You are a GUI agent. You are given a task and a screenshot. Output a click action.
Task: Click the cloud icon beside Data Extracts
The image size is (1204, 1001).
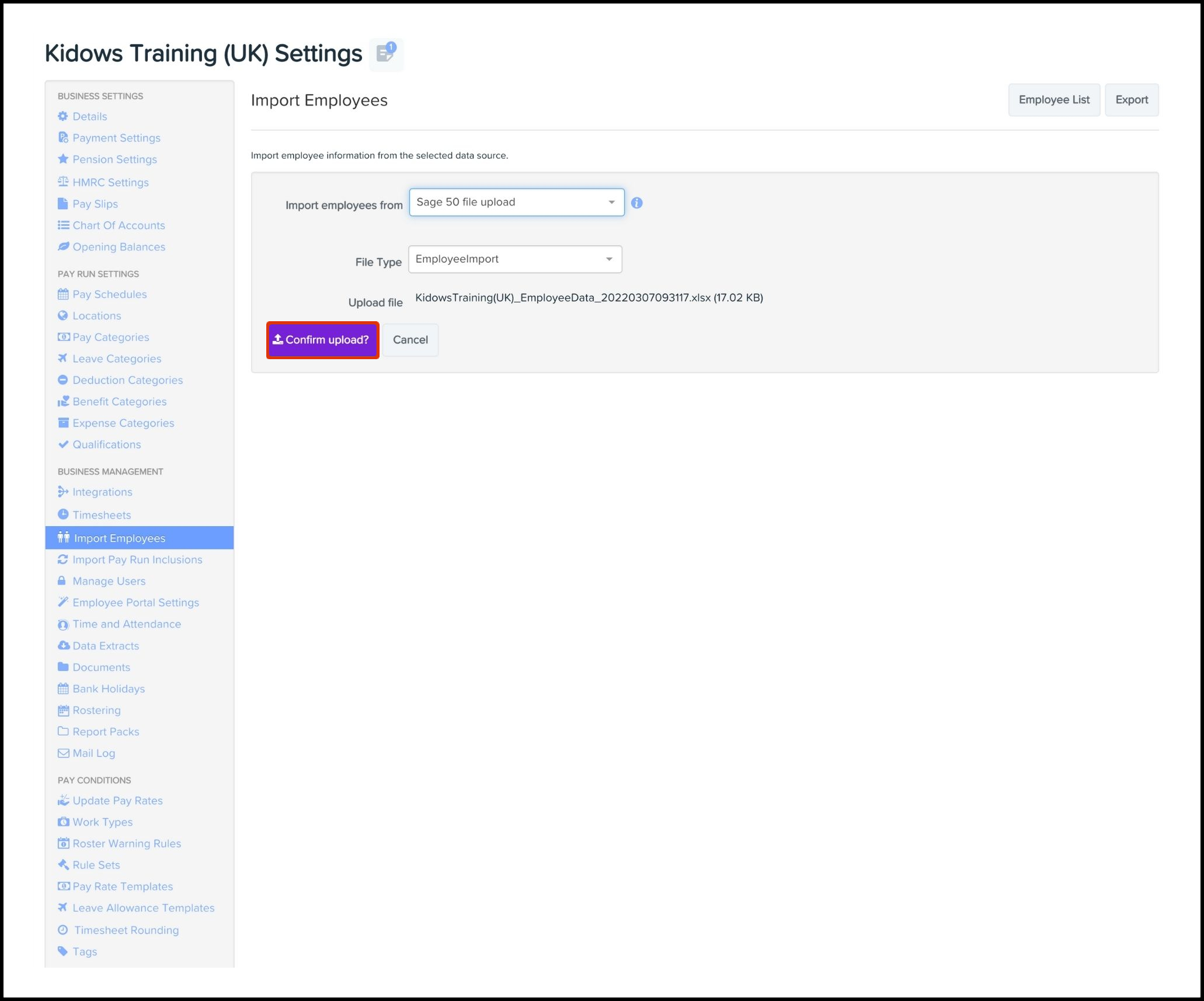tap(63, 645)
